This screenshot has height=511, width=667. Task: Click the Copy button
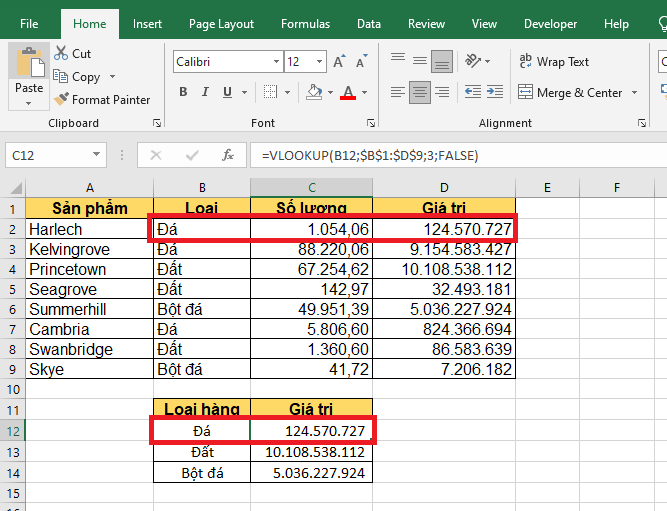[x=78, y=77]
